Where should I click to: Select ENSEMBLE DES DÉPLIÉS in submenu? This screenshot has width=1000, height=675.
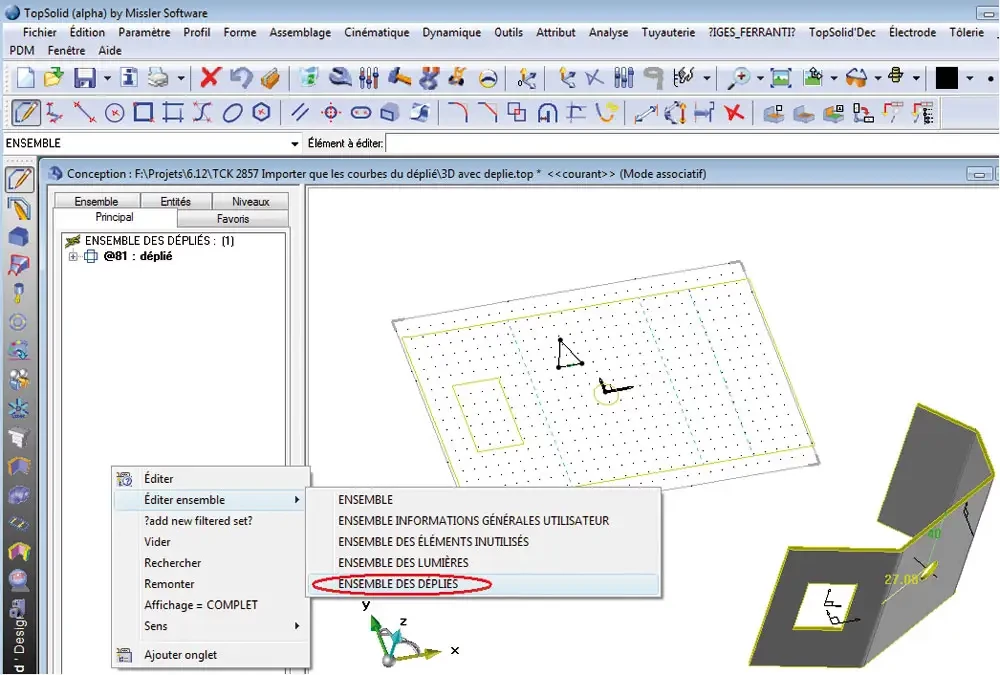483,584
